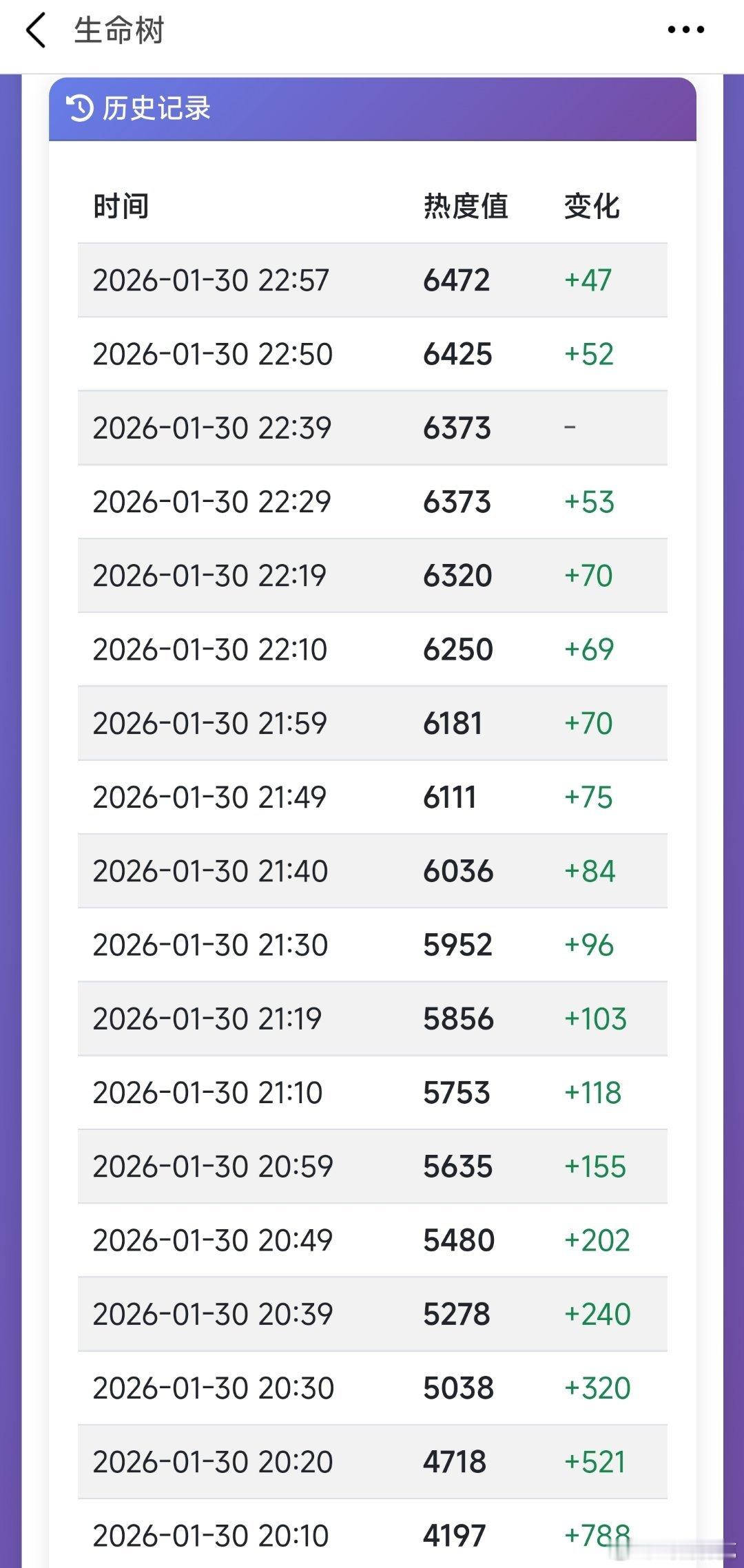Select the heat value 6111

(x=449, y=797)
